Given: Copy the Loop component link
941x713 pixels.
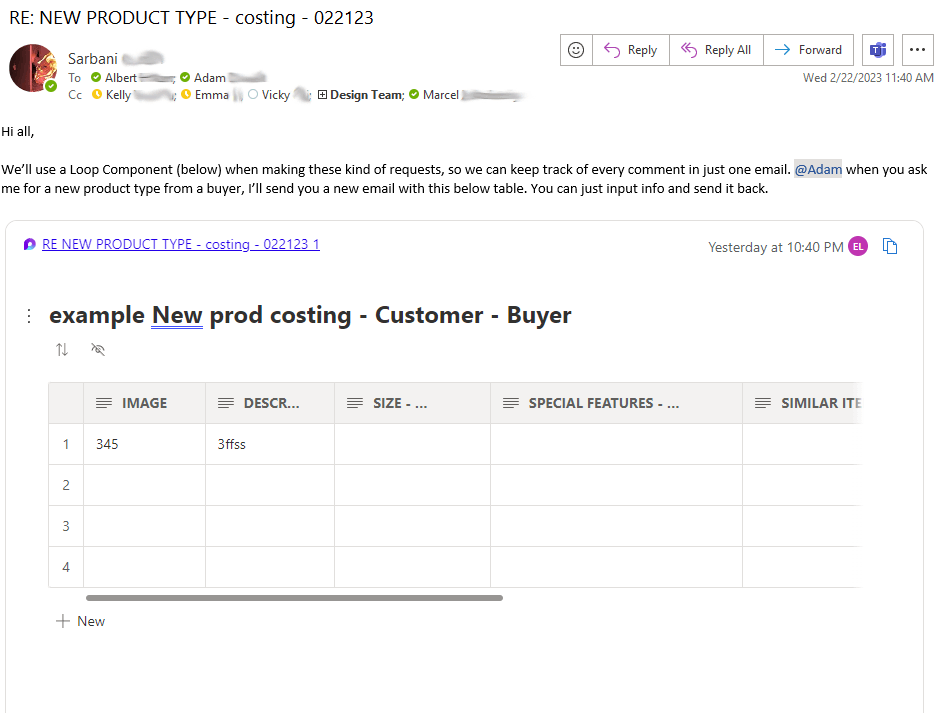Looking at the screenshot, I should [890, 247].
